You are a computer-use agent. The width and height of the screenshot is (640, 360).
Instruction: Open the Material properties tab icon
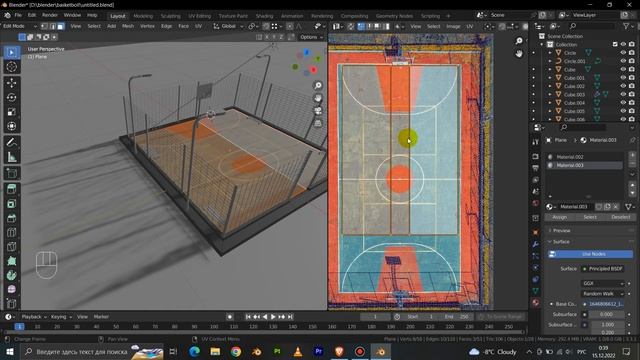536,302
